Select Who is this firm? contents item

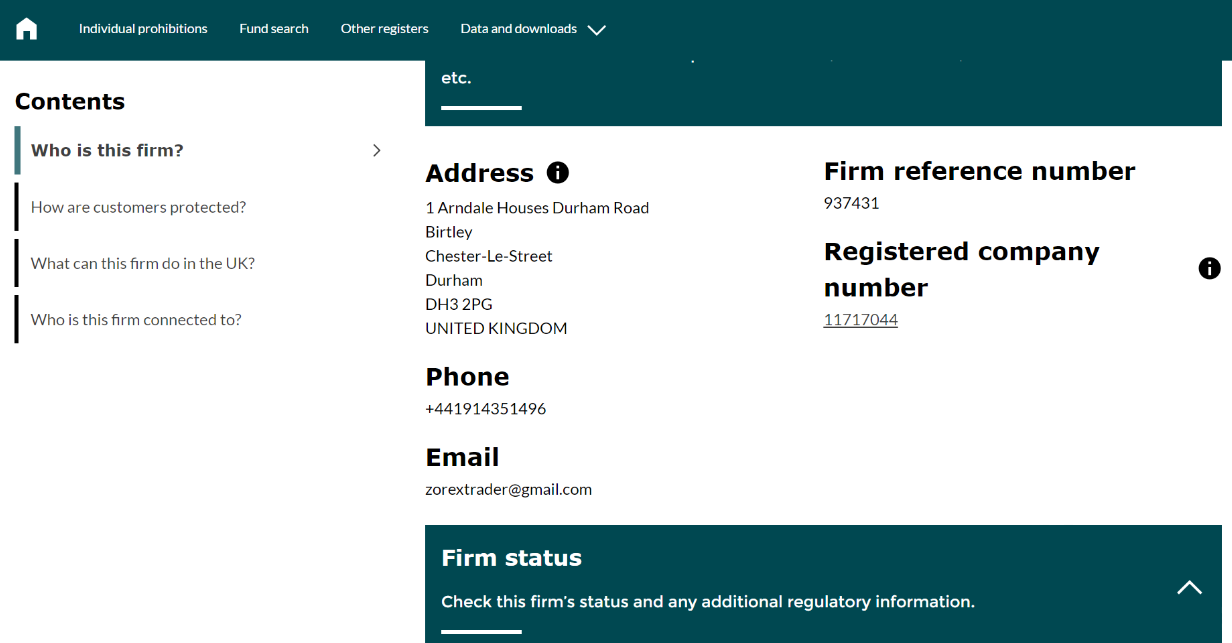coord(107,150)
